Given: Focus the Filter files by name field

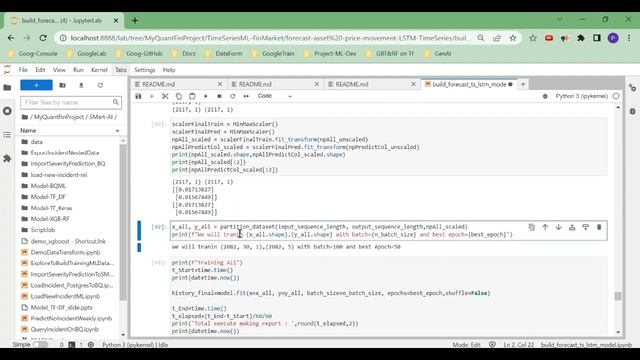Looking at the screenshot, I should tap(71, 102).
